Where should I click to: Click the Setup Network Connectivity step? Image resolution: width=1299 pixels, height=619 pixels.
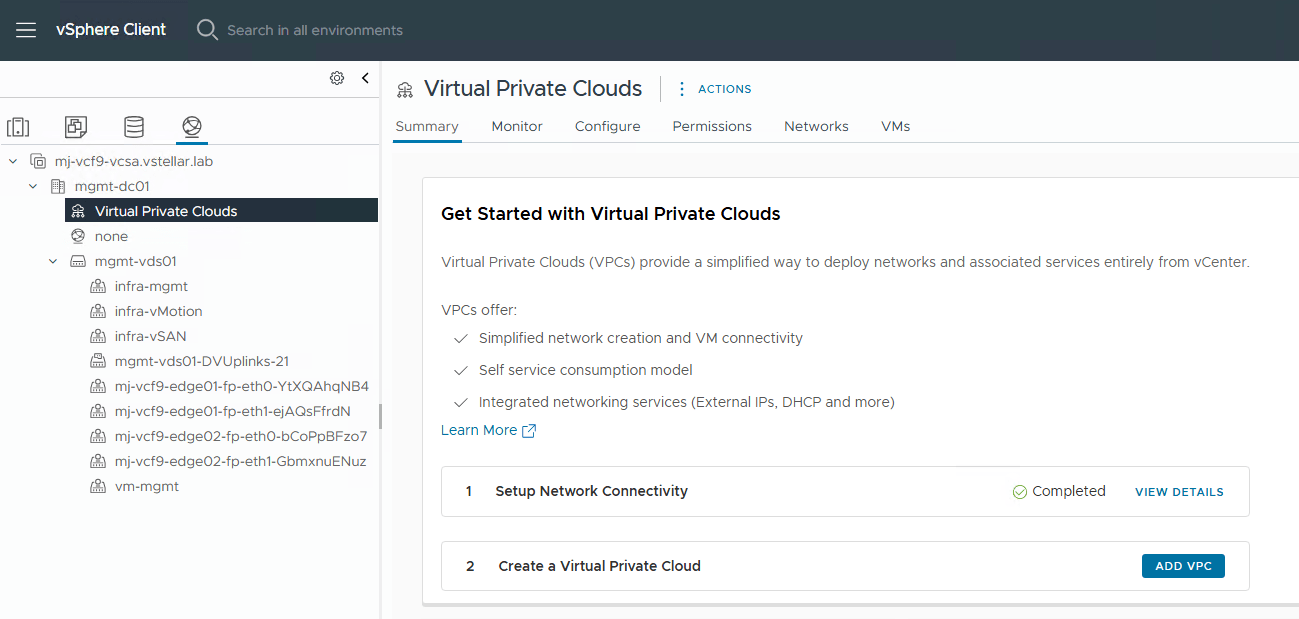[845, 491]
